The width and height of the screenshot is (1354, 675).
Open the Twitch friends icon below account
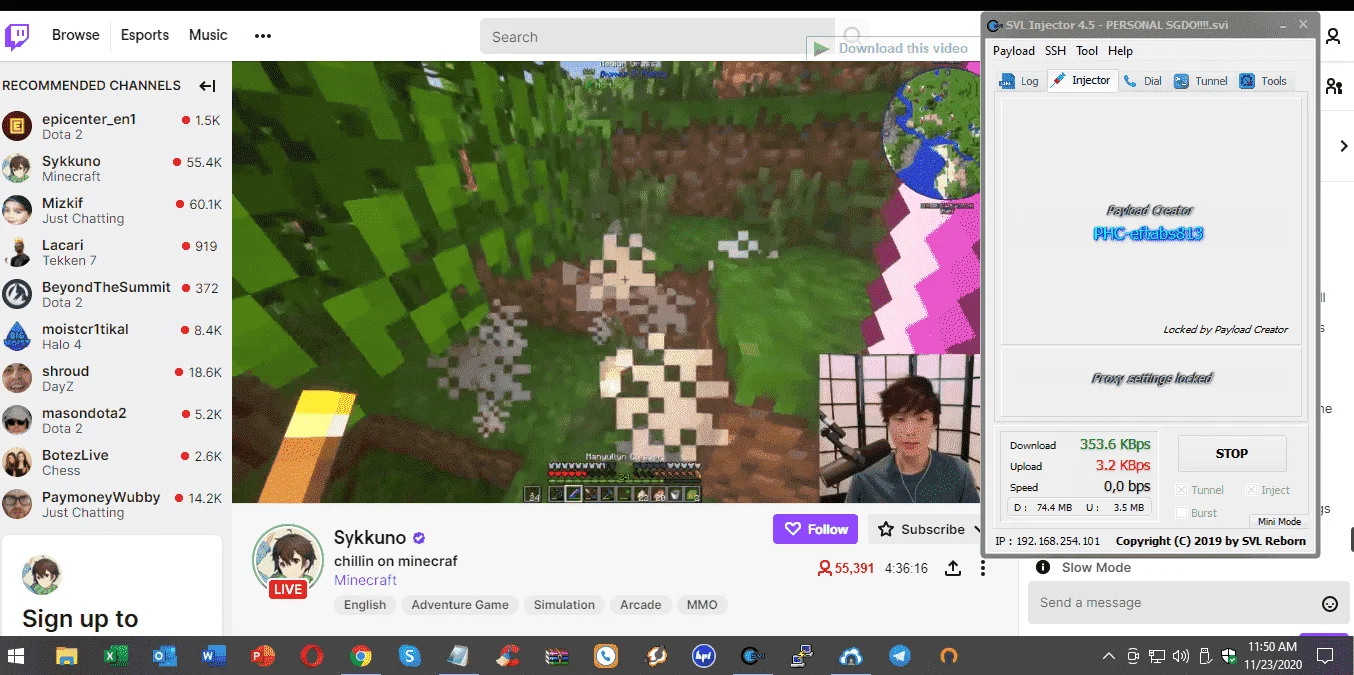pos(1333,87)
